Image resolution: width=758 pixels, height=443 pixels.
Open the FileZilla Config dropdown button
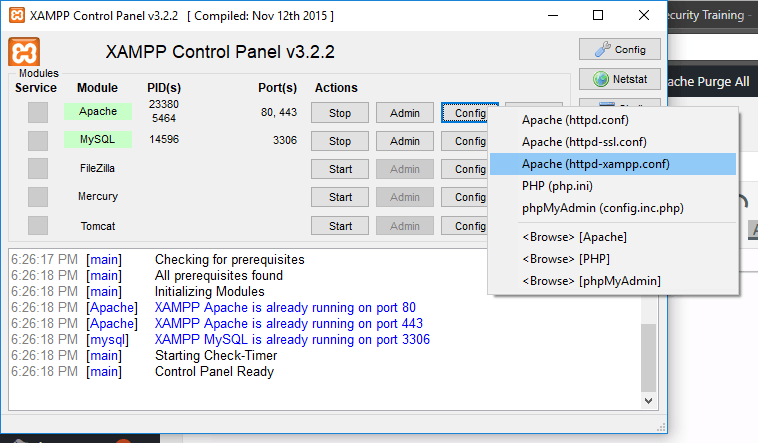point(469,169)
